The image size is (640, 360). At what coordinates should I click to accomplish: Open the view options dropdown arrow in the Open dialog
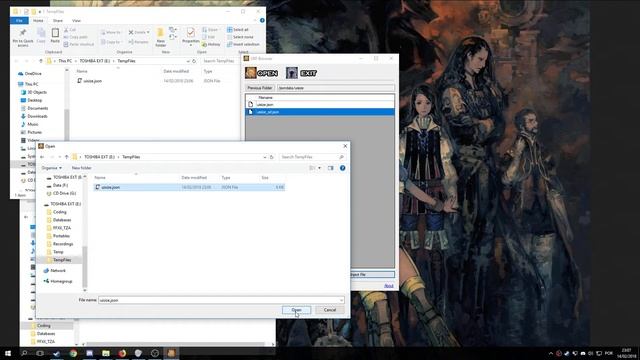[x=320, y=168]
